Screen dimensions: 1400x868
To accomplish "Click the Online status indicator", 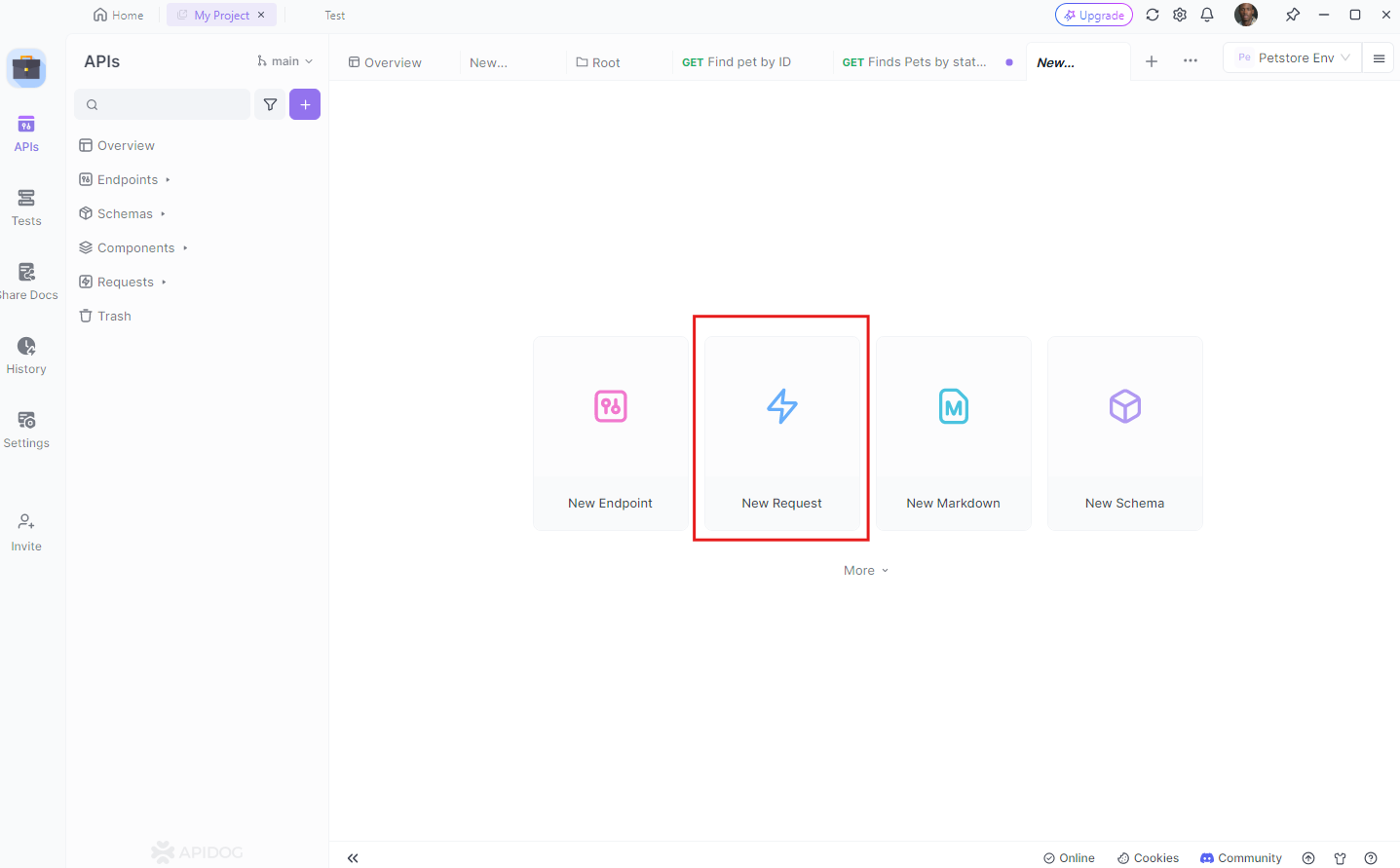I will coord(1069,858).
